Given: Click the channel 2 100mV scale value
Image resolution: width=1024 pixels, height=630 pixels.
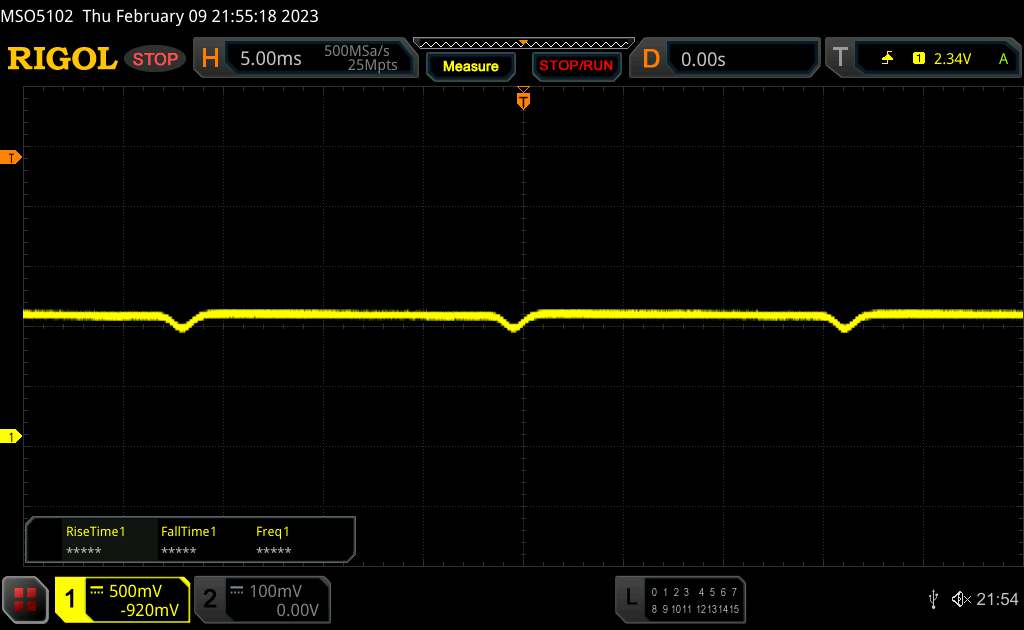Looking at the screenshot, I should [276, 591].
